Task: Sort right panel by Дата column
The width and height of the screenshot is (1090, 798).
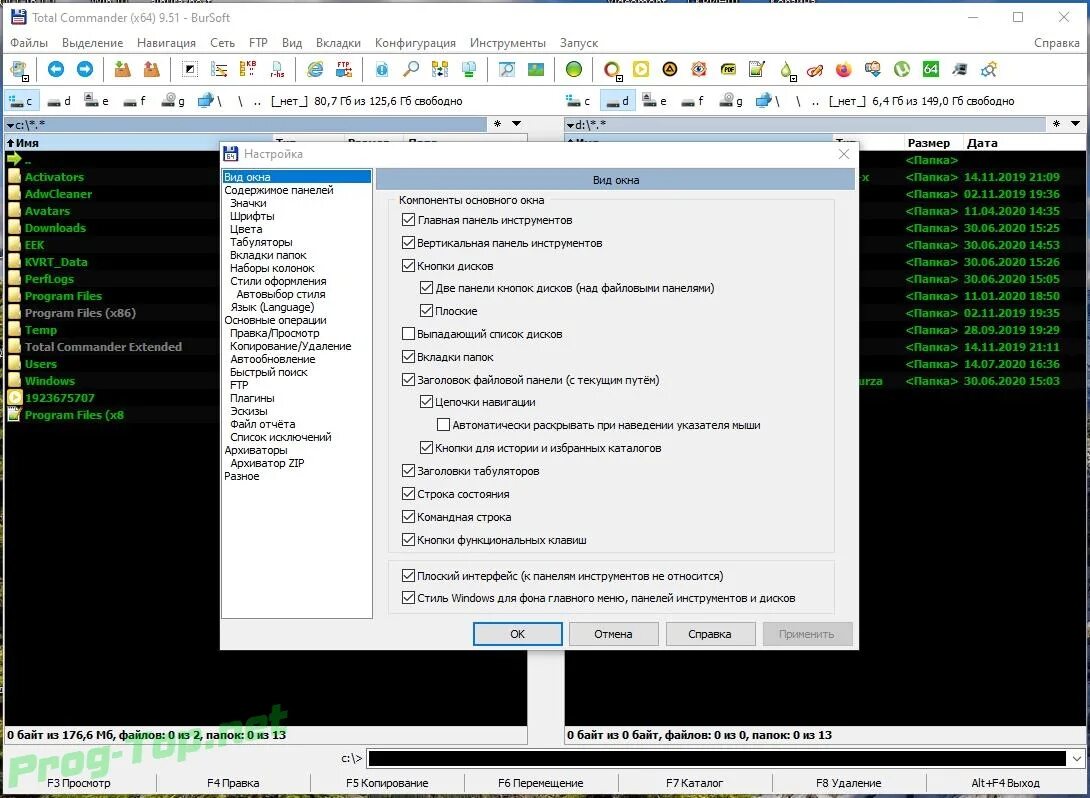Action: pos(982,143)
